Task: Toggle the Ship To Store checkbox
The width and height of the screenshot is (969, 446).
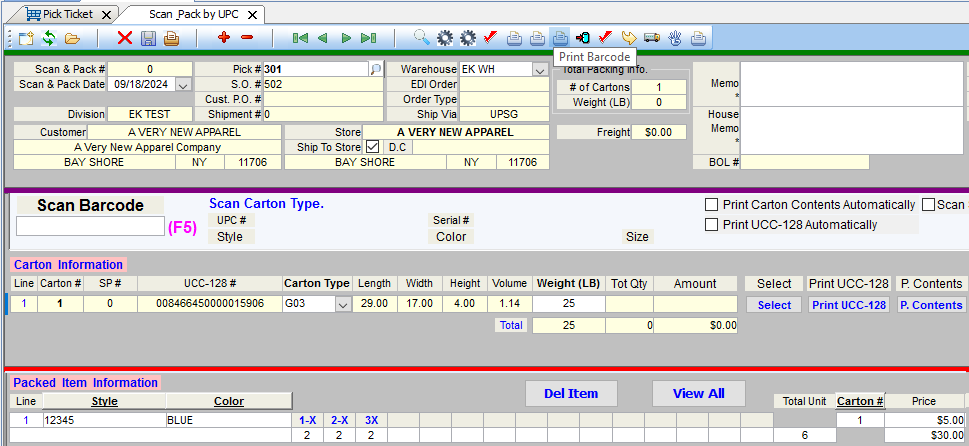Action: click(373, 147)
